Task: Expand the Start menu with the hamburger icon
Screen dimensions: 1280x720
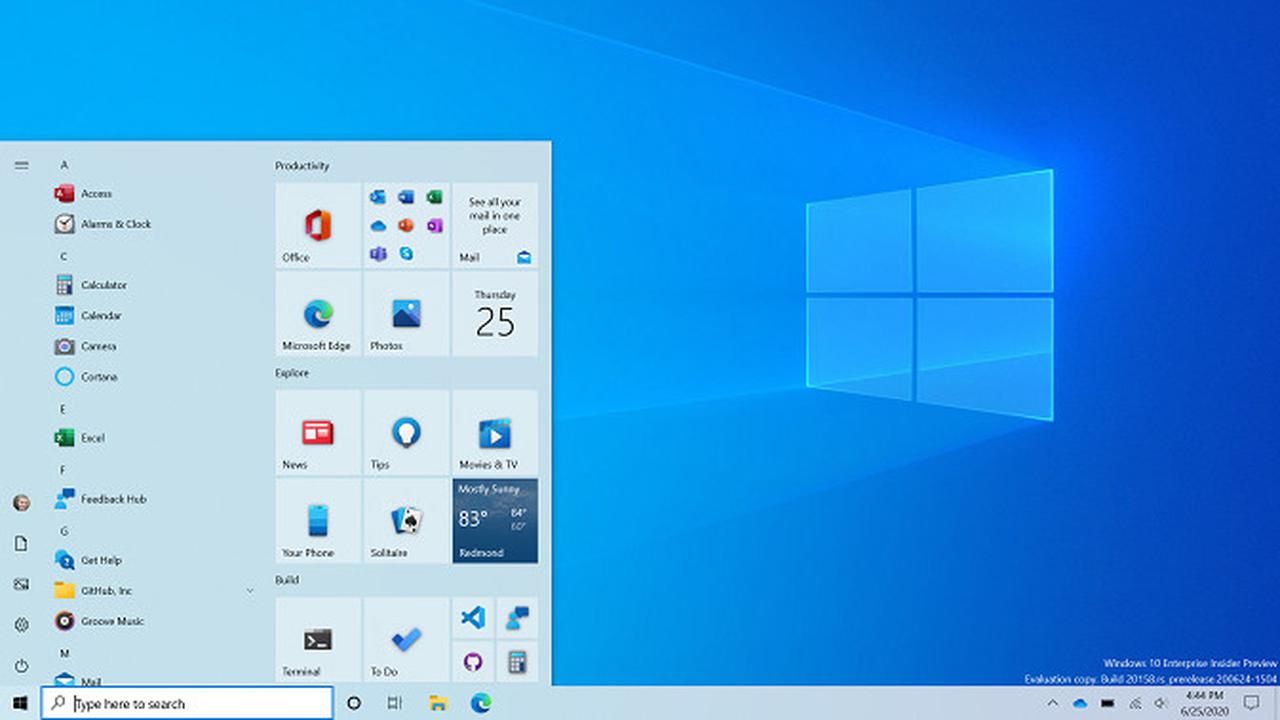Action: [21, 165]
